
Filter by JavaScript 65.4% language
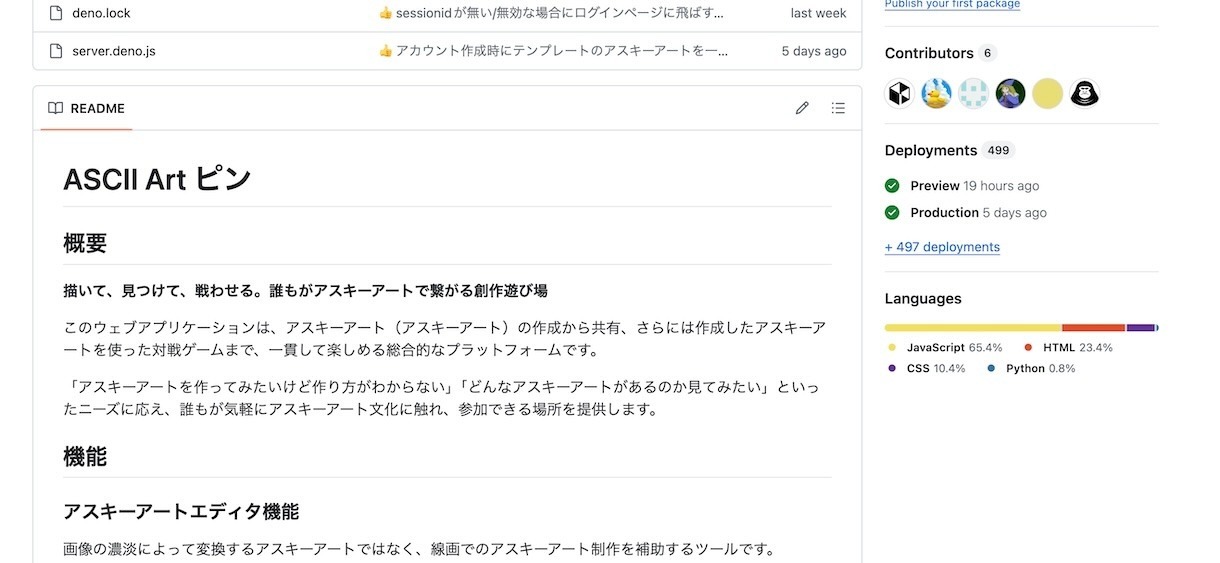(x=945, y=347)
